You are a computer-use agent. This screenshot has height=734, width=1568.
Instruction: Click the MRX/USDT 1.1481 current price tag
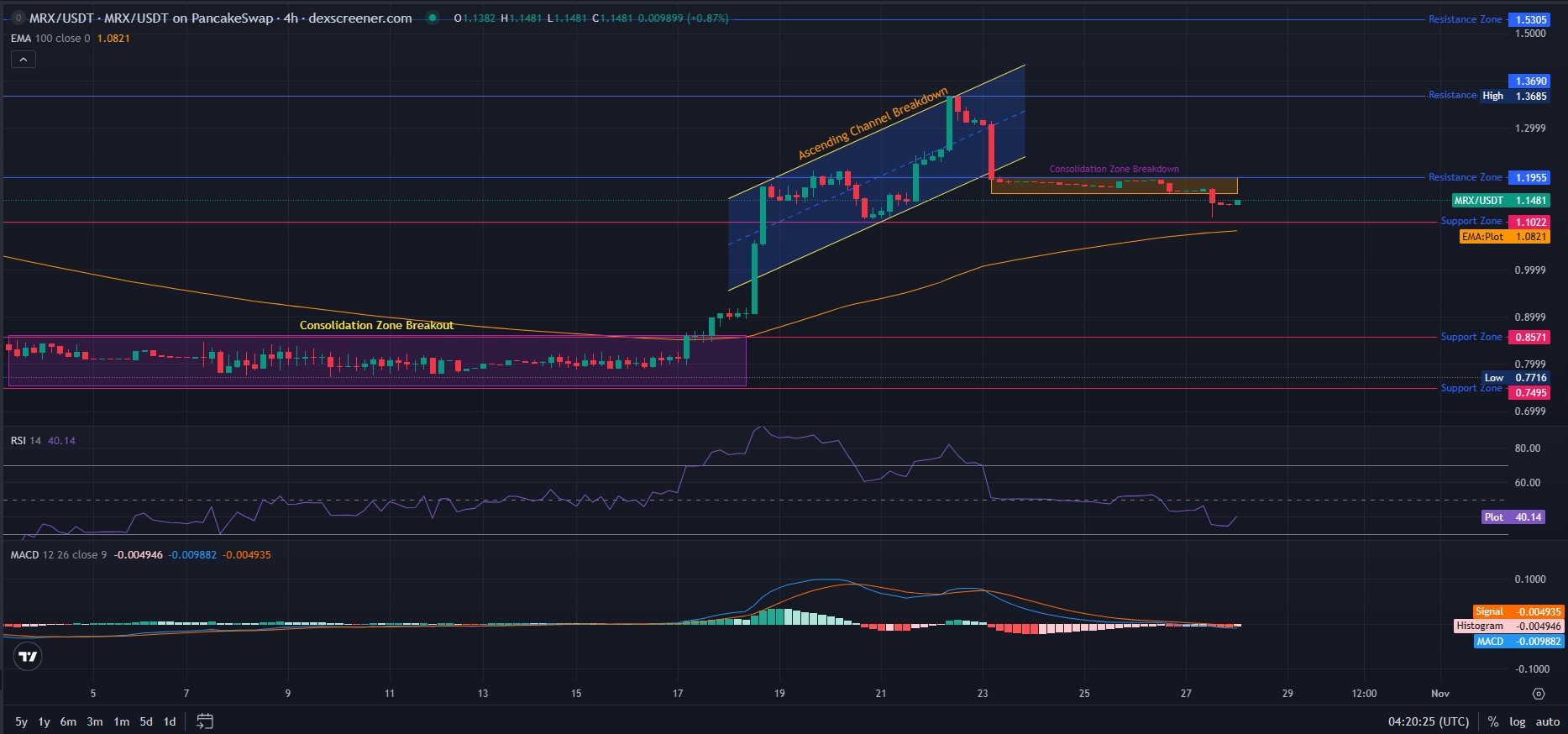[x=1501, y=201]
